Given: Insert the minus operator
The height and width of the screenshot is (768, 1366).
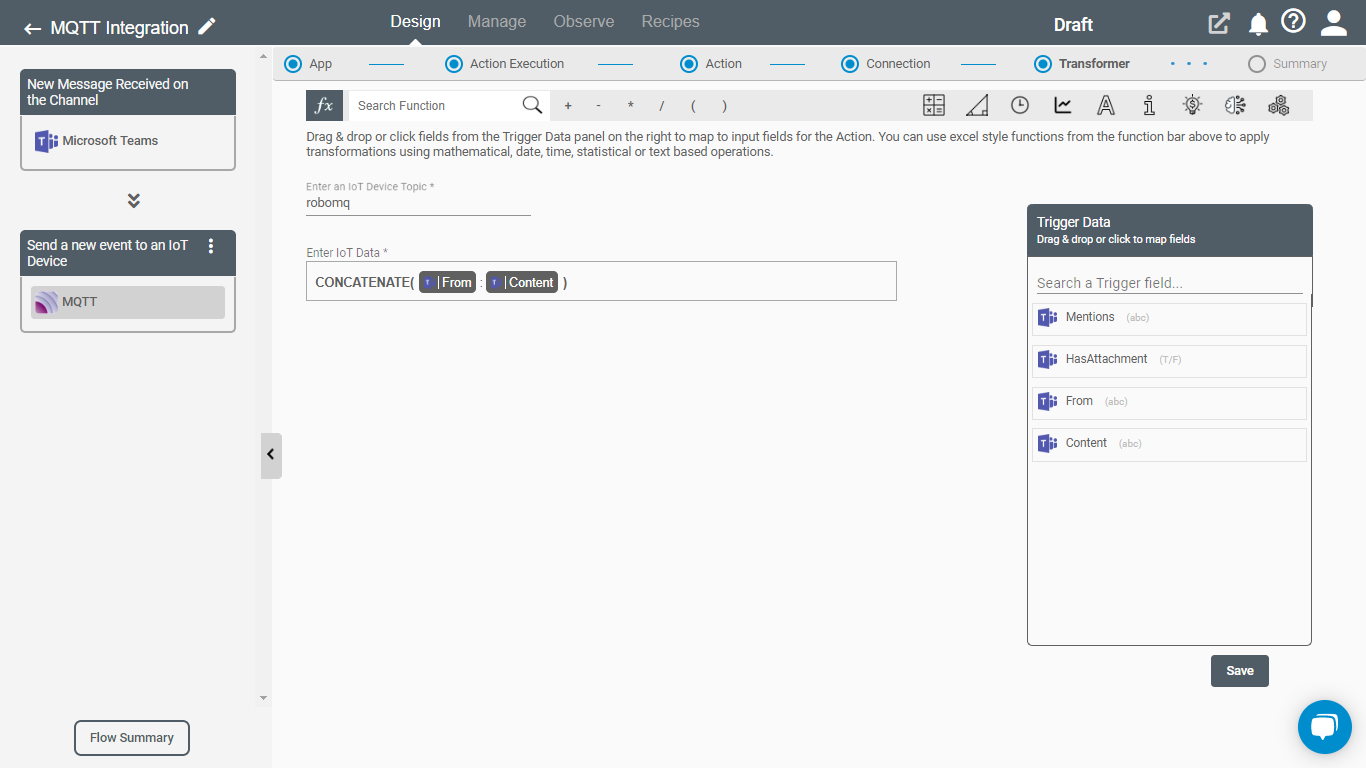Looking at the screenshot, I should click(598, 106).
